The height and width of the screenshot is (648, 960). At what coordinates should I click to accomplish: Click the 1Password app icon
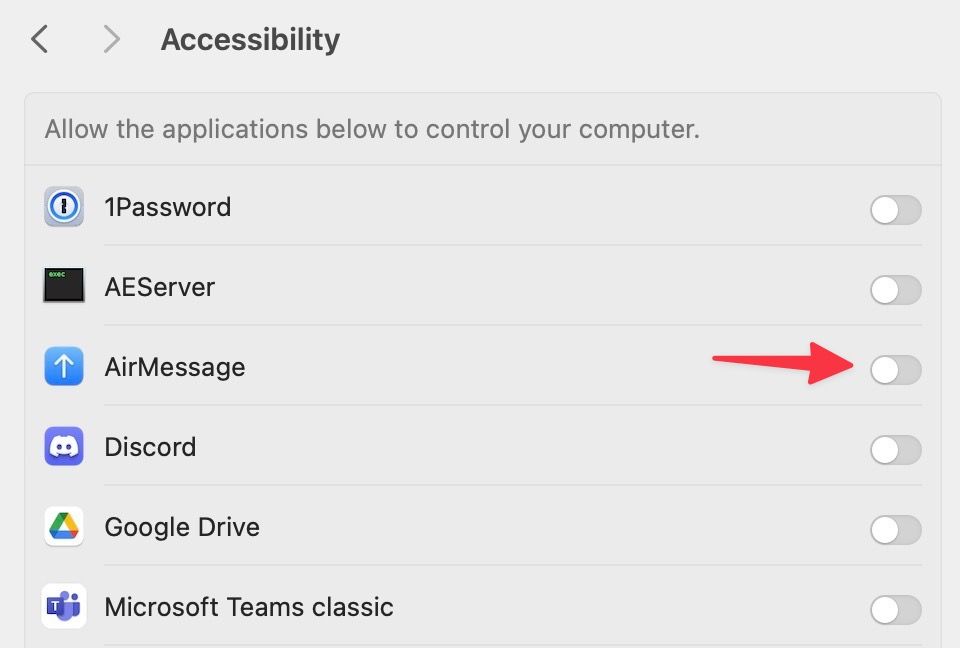tap(63, 207)
